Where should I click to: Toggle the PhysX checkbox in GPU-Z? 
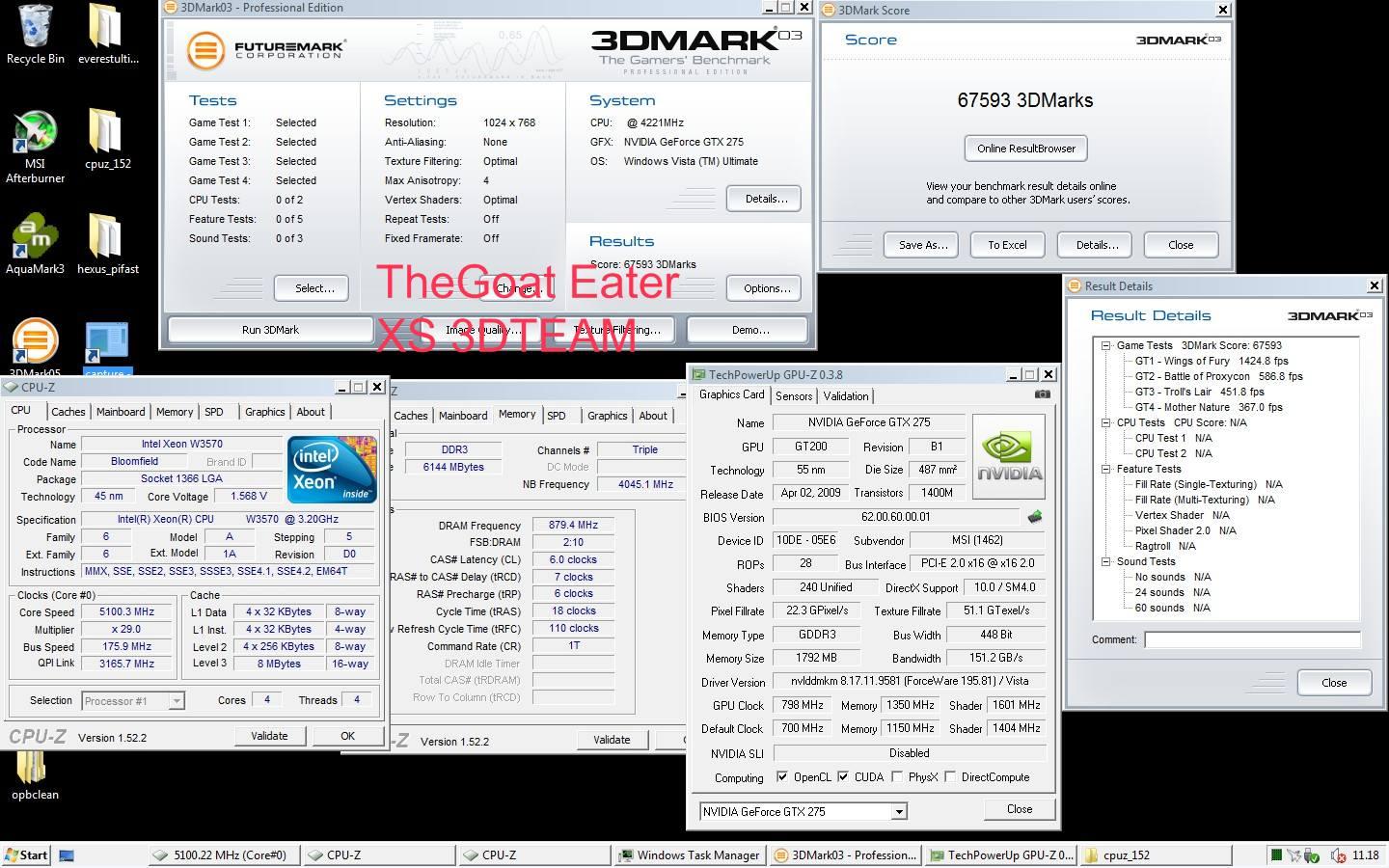click(897, 776)
